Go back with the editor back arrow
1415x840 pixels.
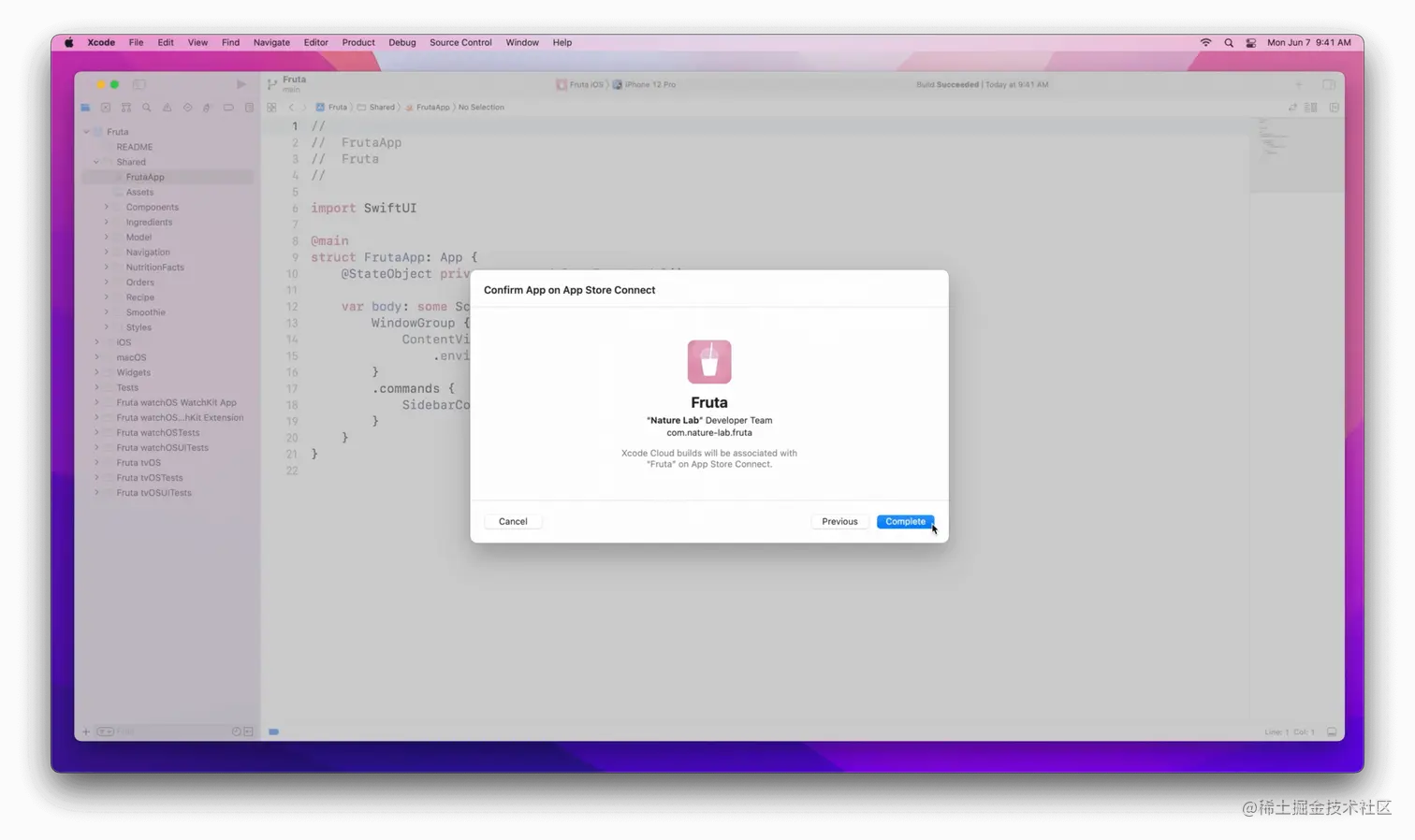[x=291, y=108]
